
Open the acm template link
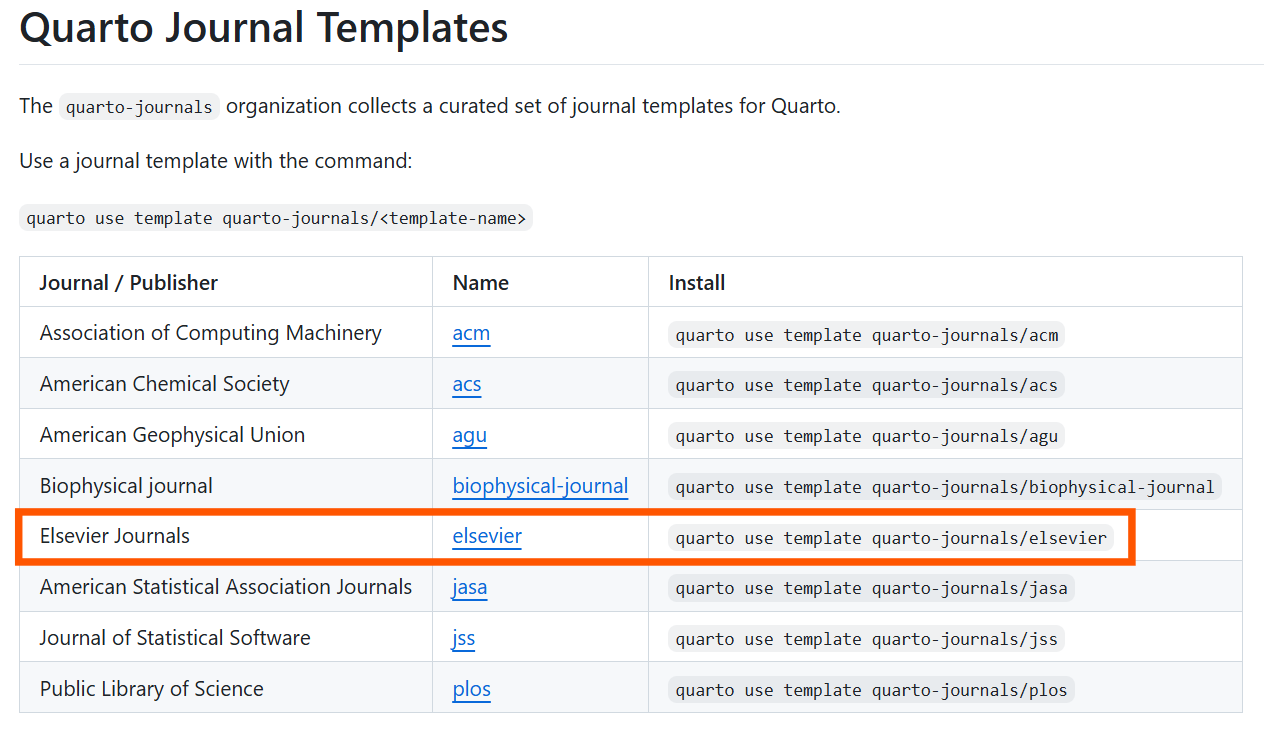(x=471, y=334)
